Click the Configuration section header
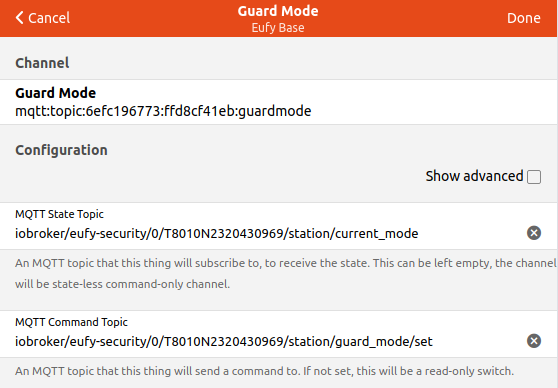The image size is (558, 388). coord(61,150)
